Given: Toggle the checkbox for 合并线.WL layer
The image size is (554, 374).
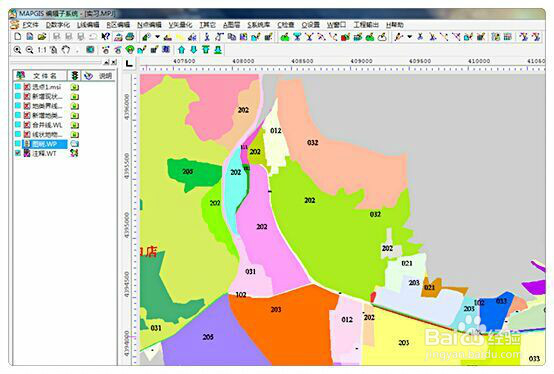Looking at the screenshot, I should tap(18, 124).
